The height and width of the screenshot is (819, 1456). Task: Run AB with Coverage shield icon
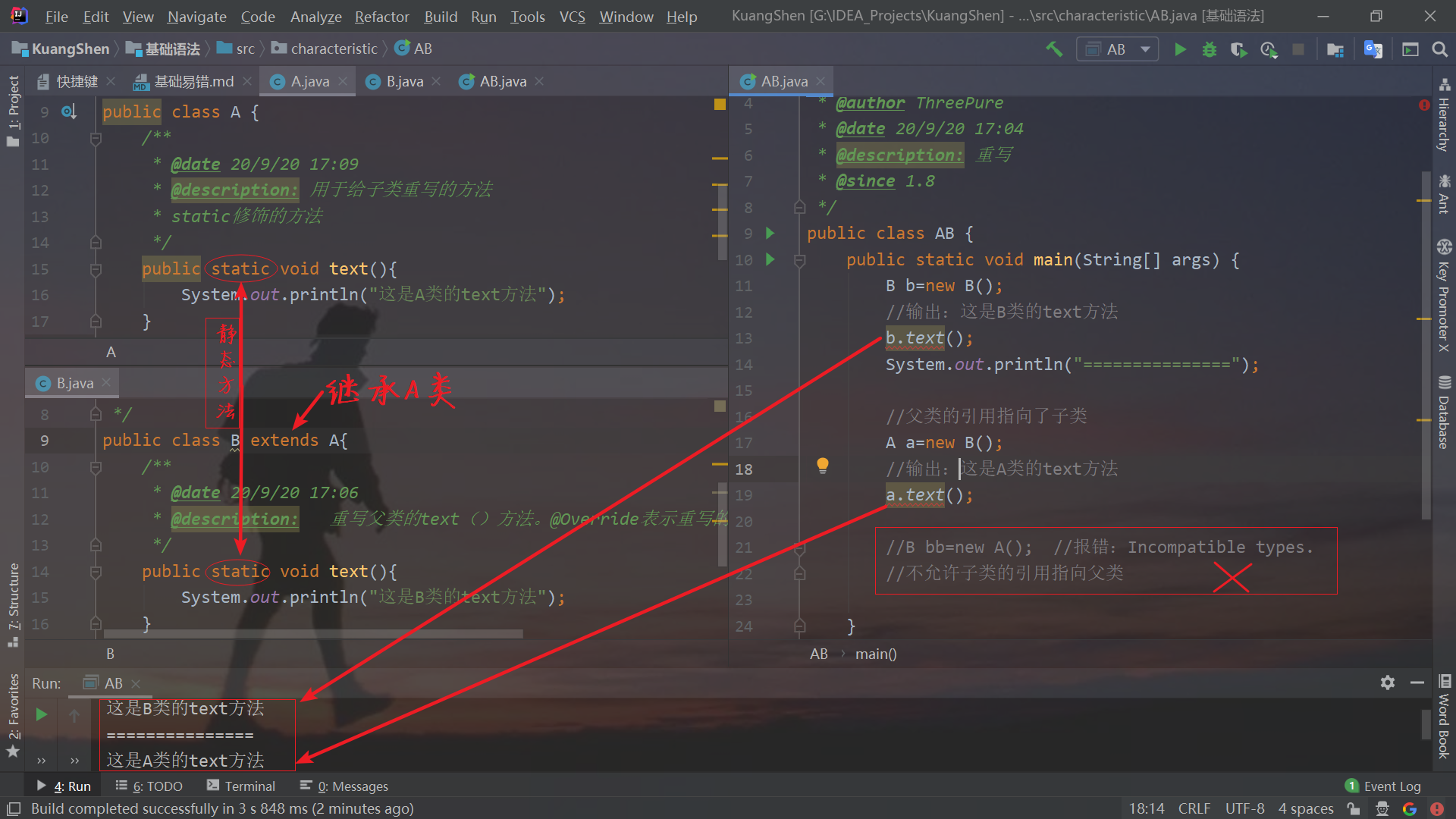click(1238, 49)
